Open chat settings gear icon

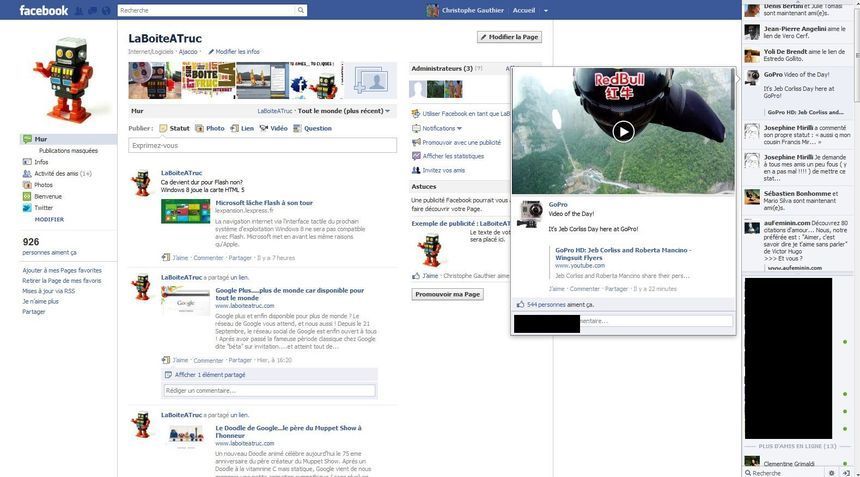click(831, 473)
